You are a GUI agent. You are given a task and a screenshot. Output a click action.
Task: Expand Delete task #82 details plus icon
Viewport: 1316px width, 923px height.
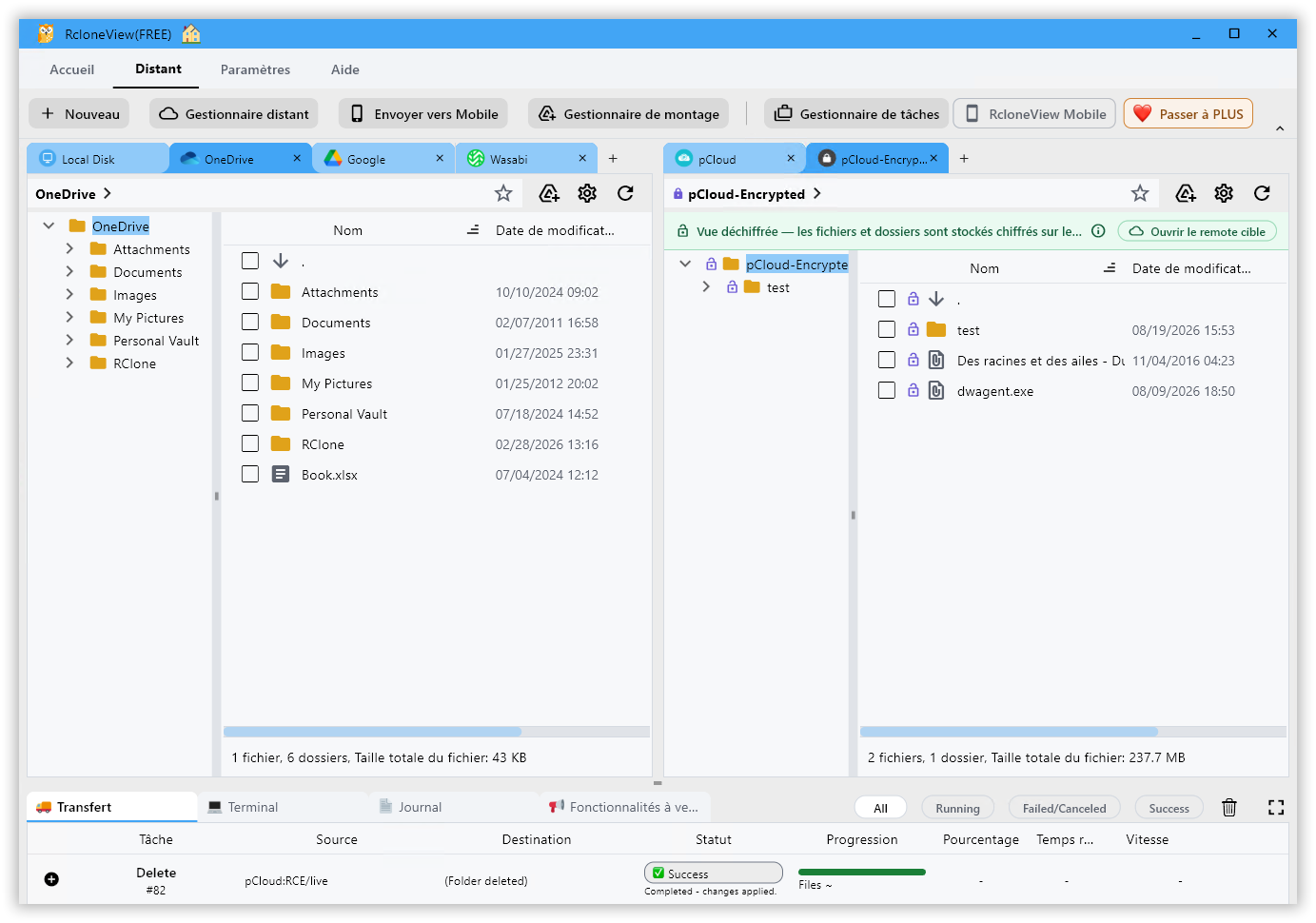point(51,879)
